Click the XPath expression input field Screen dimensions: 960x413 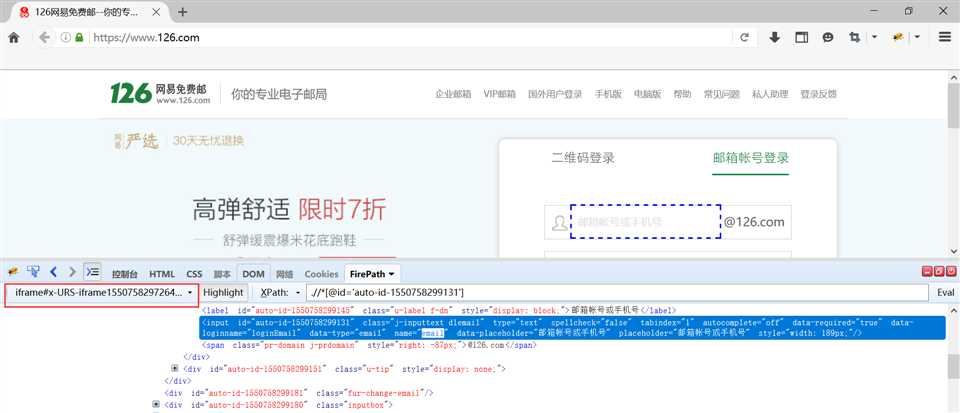[617, 293]
